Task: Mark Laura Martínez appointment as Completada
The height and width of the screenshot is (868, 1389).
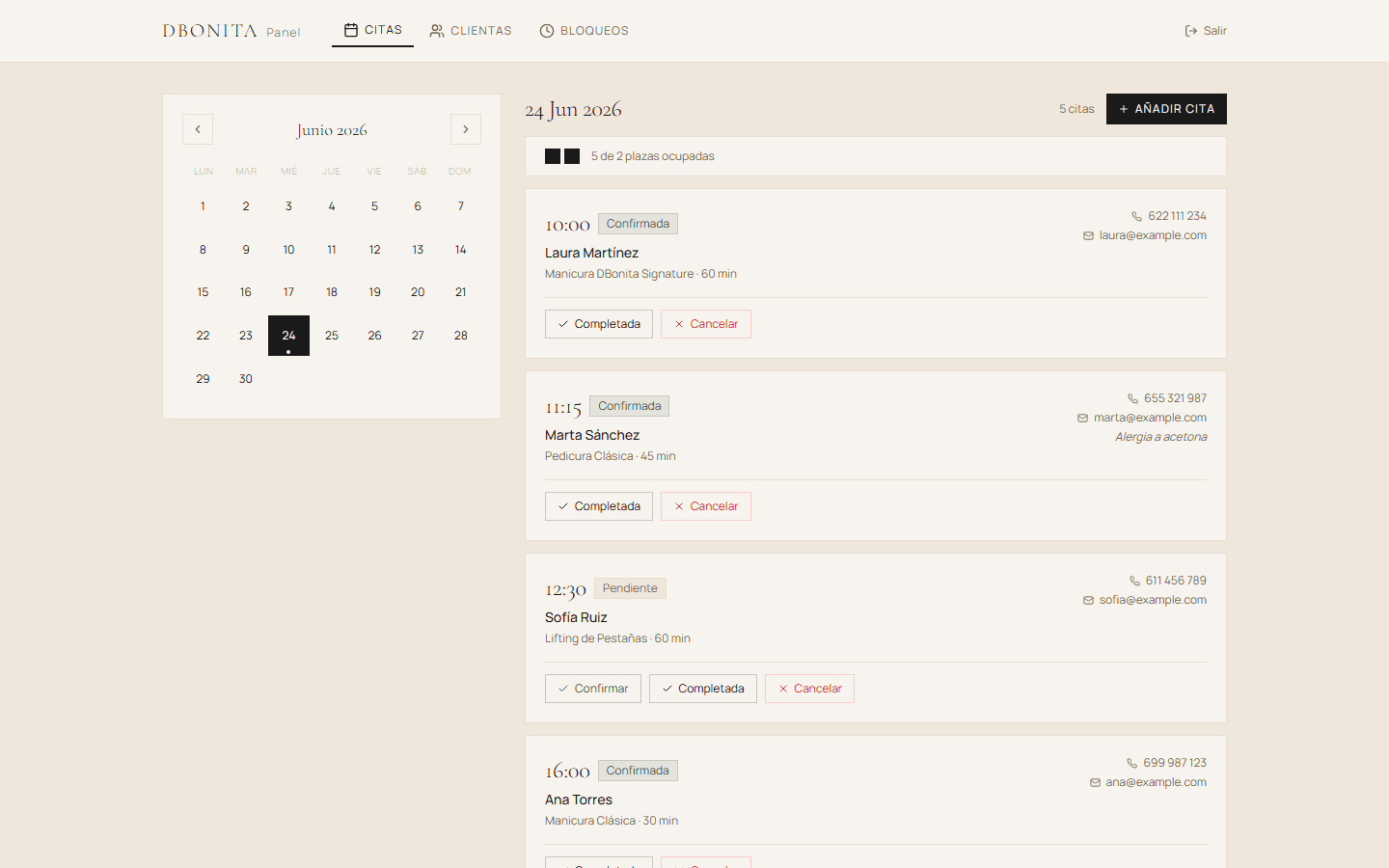Action: 599,324
